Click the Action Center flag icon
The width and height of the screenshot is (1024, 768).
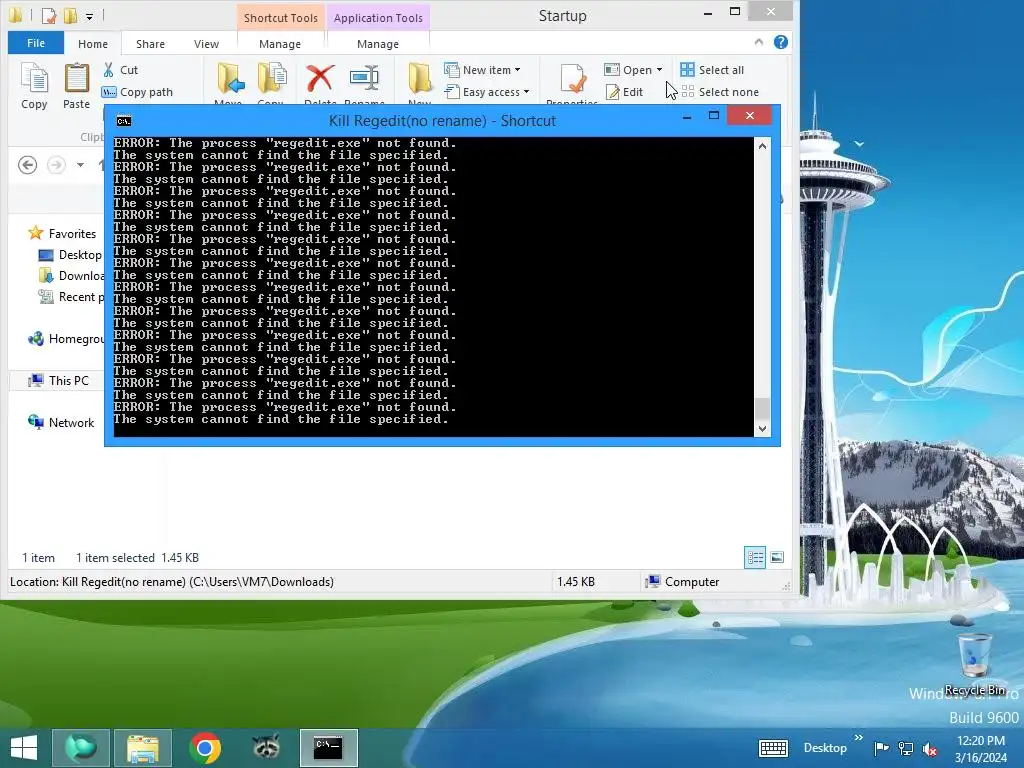tap(882, 748)
